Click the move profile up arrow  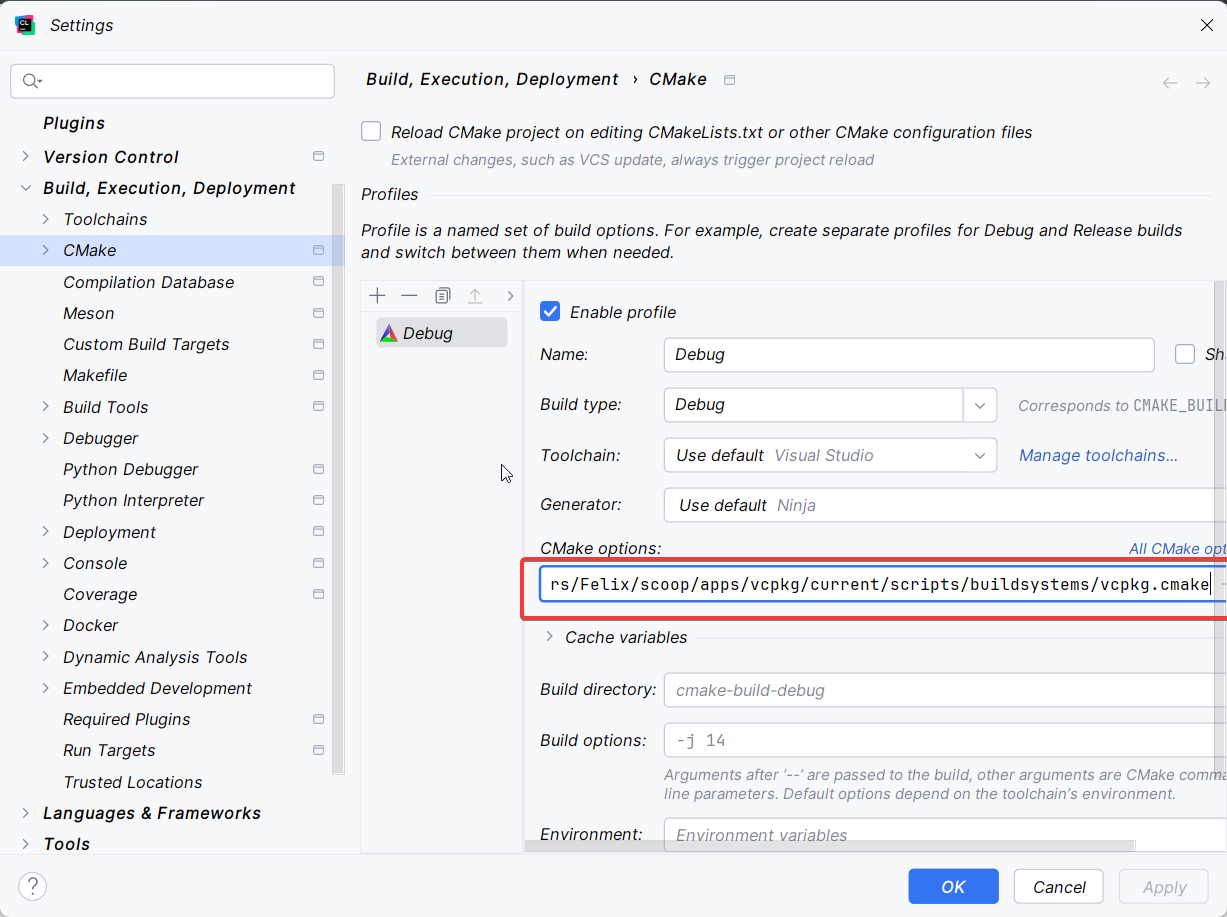(x=475, y=296)
